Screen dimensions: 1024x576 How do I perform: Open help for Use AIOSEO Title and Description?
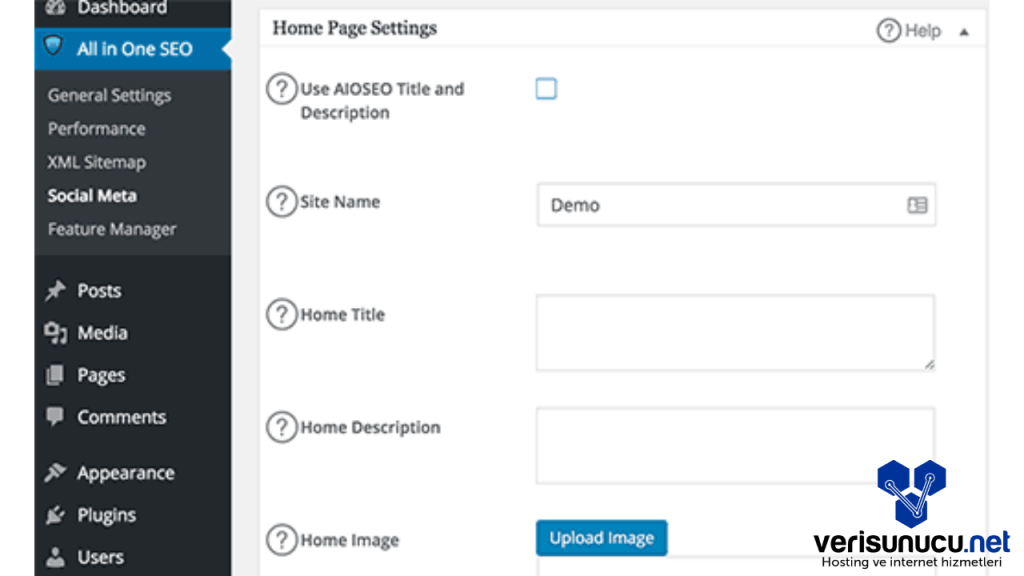(x=281, y=89)
